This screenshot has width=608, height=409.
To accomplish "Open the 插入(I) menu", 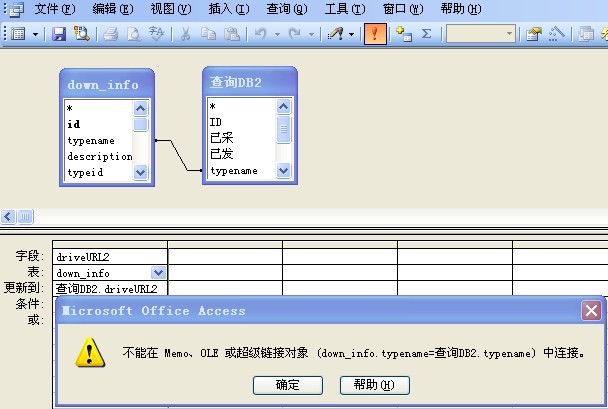I will (229, 9).
